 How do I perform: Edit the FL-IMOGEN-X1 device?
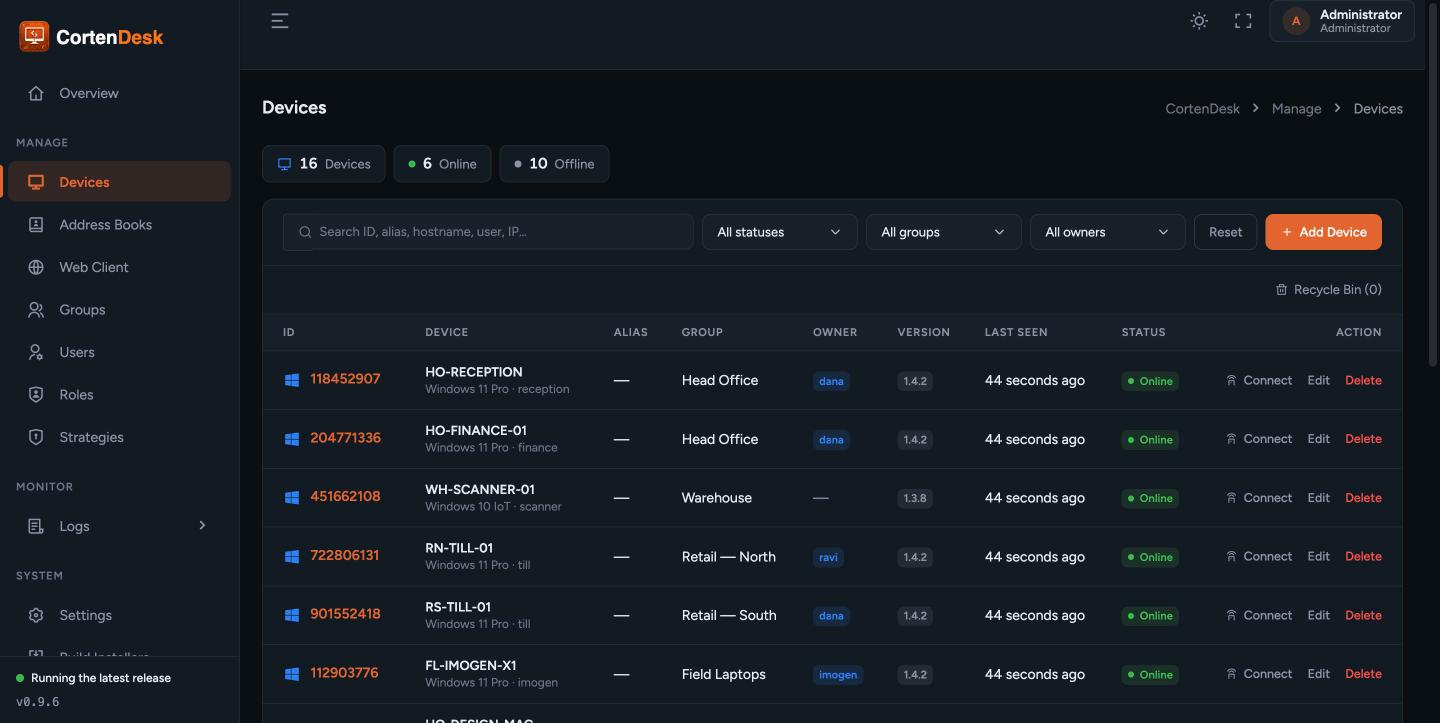1318,674
